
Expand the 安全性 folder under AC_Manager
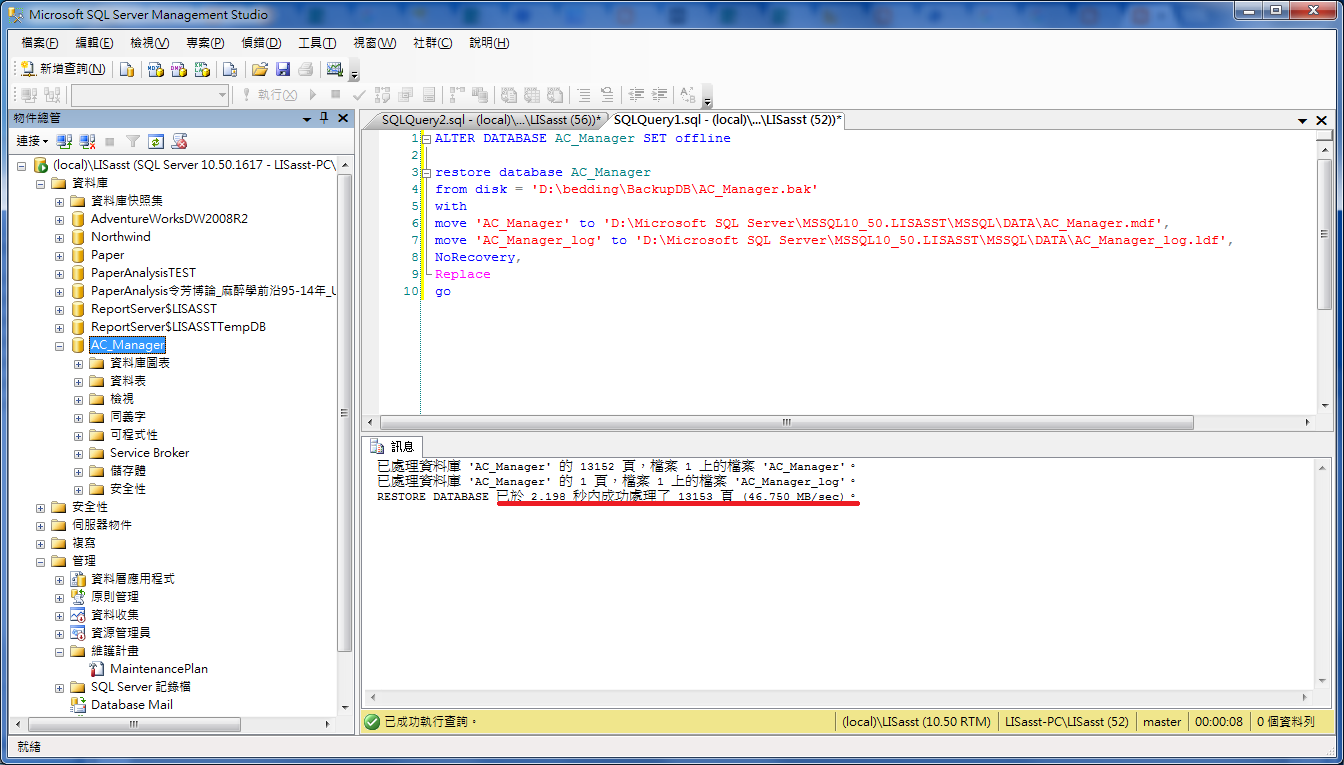pyautogui.click(x=77, y=488)
